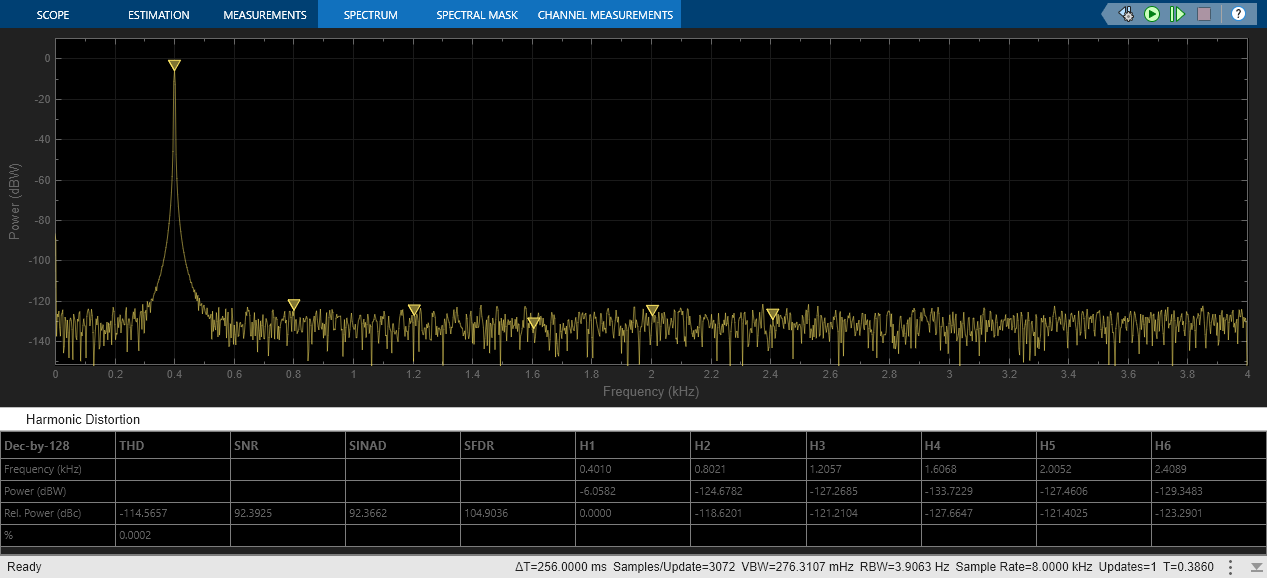Click the configuration gear icon in toolbar
The height and width of the screenshot is (578, 1267).
[1126, 14]
